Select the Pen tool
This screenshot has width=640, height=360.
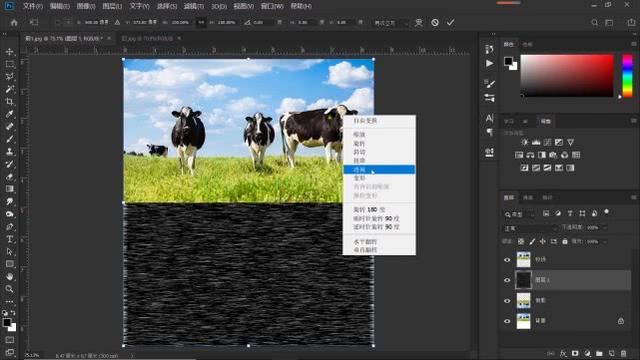[x=10, y=227]
